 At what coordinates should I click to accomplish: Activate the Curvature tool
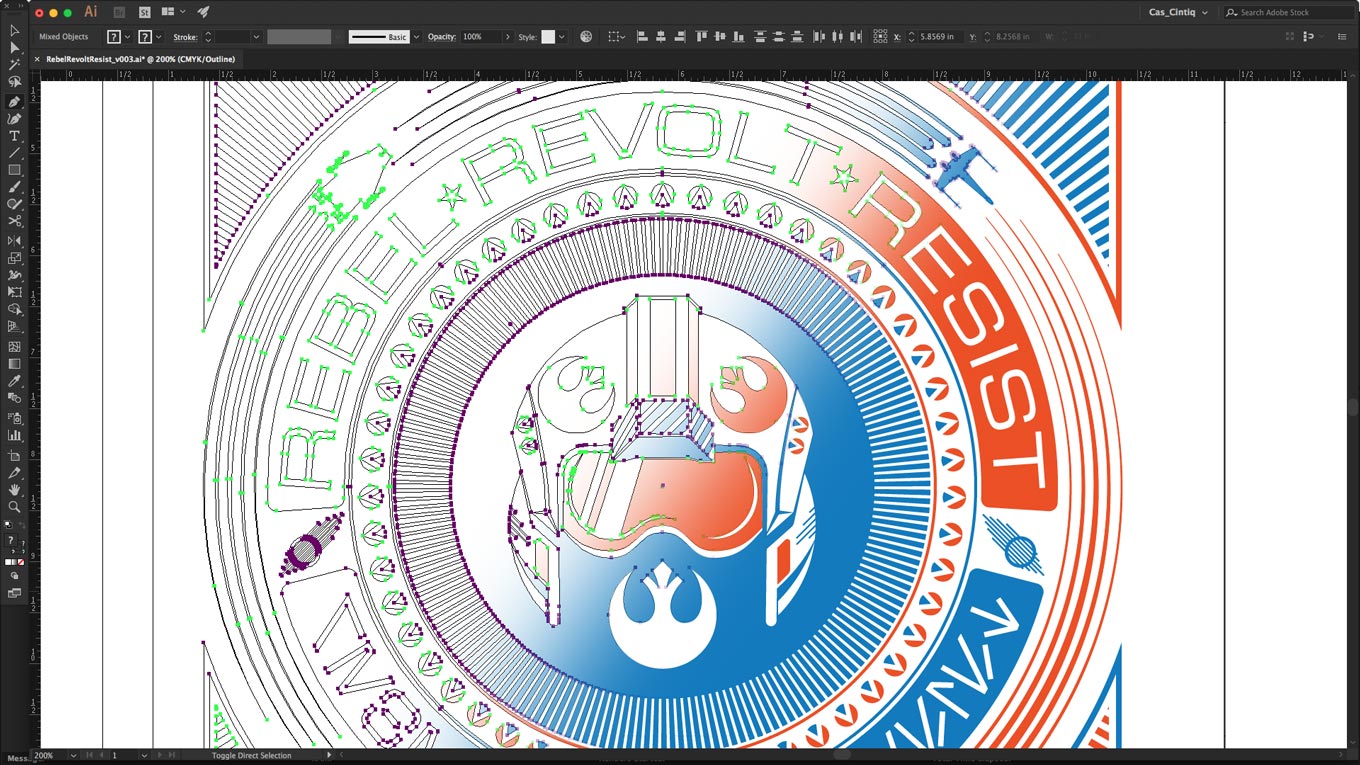[x=14, y=118]
